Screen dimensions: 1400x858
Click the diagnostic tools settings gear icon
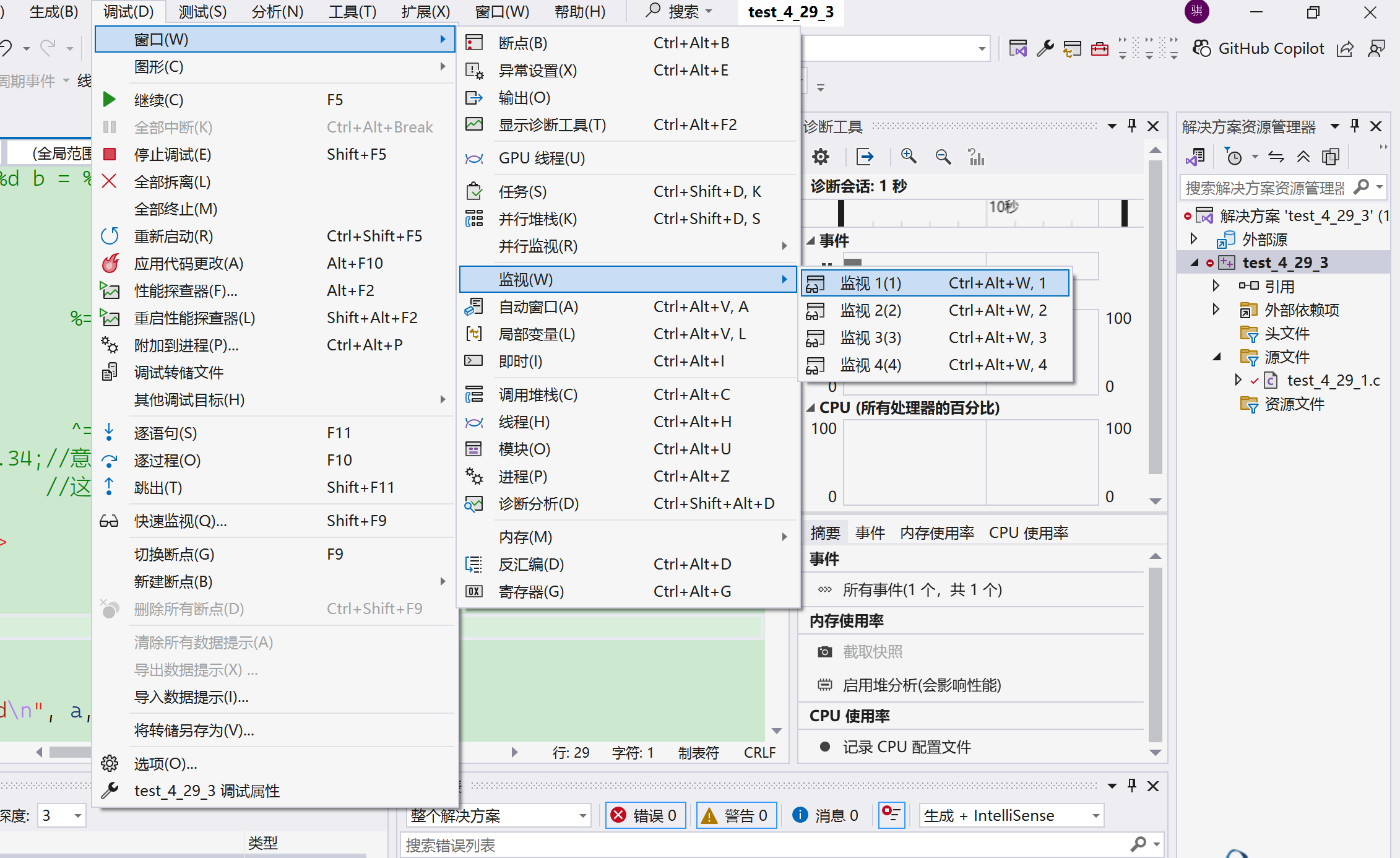point(820,157)
